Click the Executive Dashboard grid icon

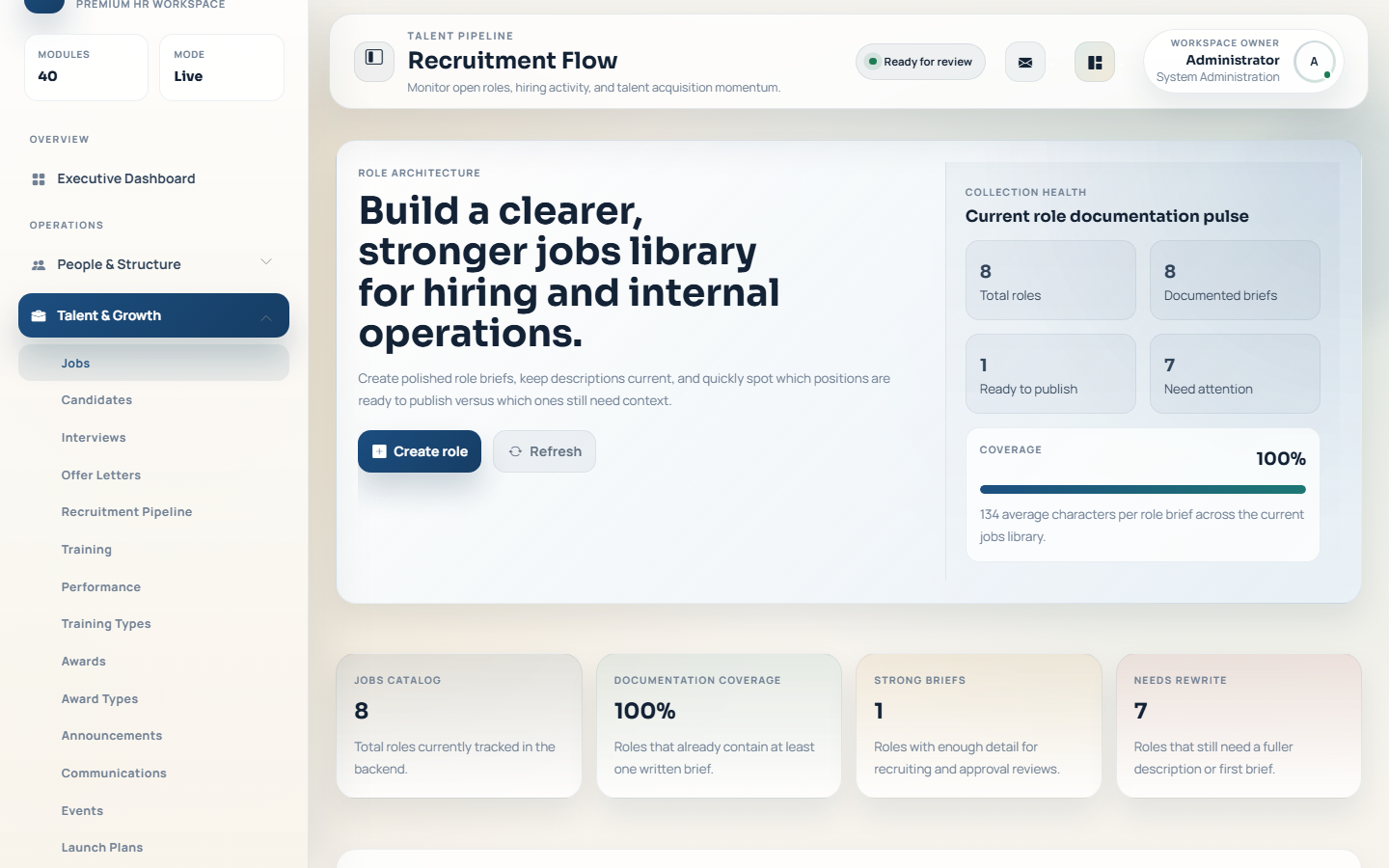coord(39,179)
